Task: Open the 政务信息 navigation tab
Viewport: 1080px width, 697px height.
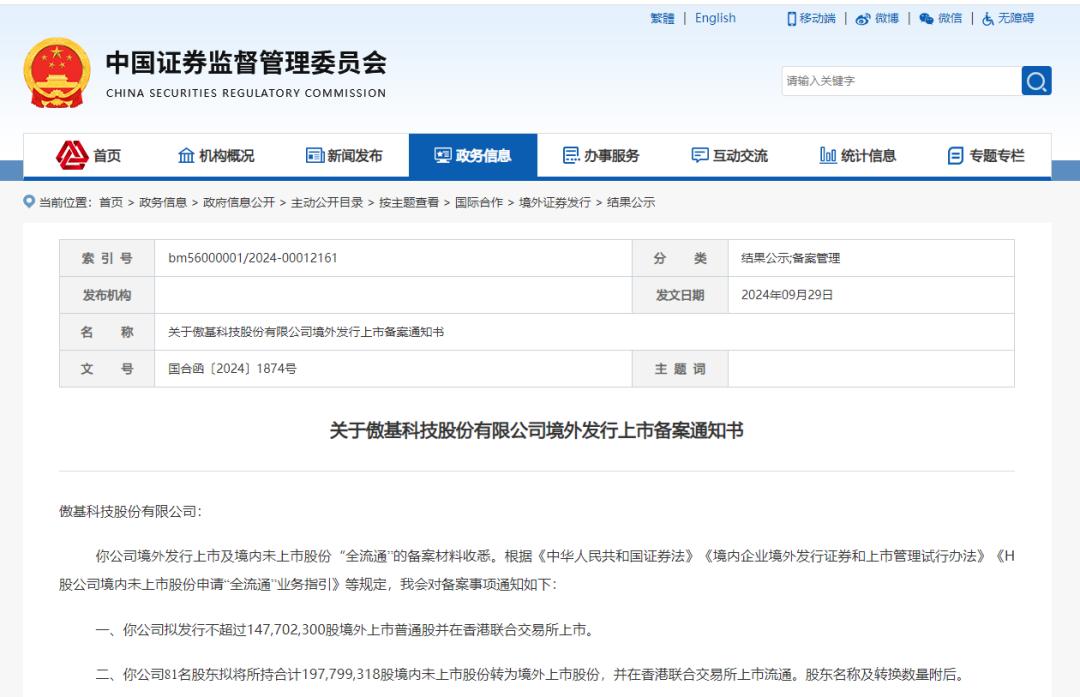Action: [x=472, y=156]
